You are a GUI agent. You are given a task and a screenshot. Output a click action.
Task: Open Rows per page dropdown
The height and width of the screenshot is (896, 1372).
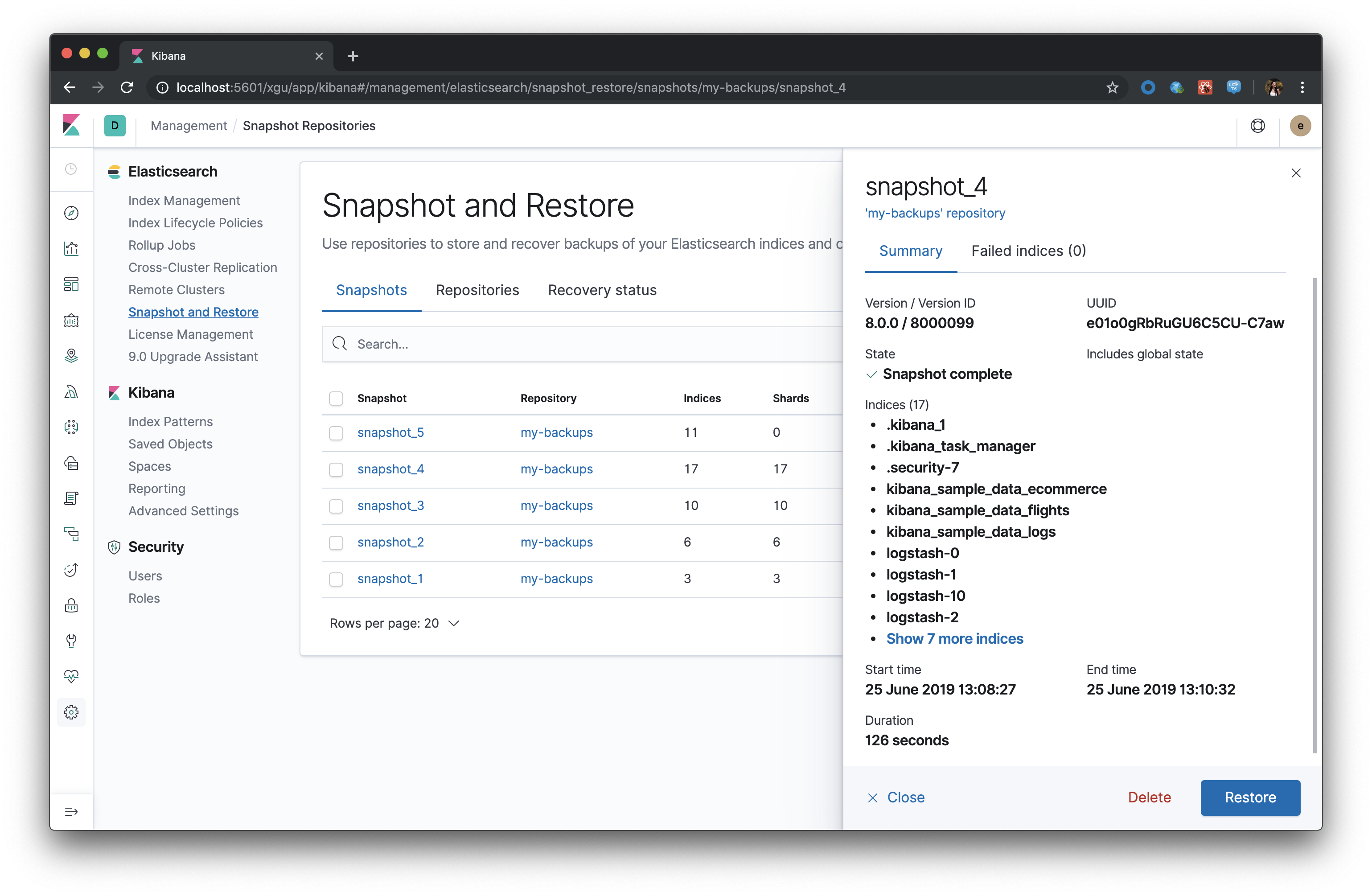pyautogui.click(x=394, y=623)
